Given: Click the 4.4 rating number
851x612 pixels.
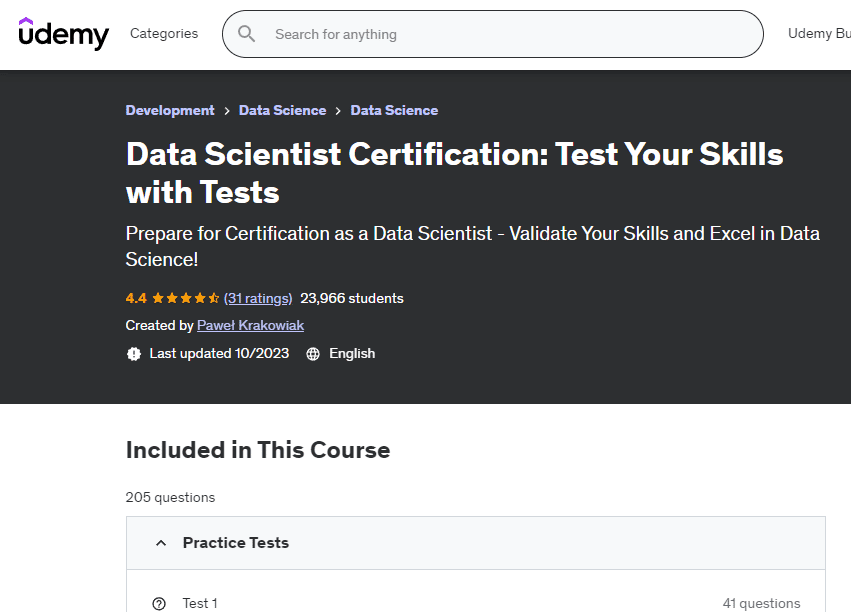Looking at the screenshot, I should [136, 298].
